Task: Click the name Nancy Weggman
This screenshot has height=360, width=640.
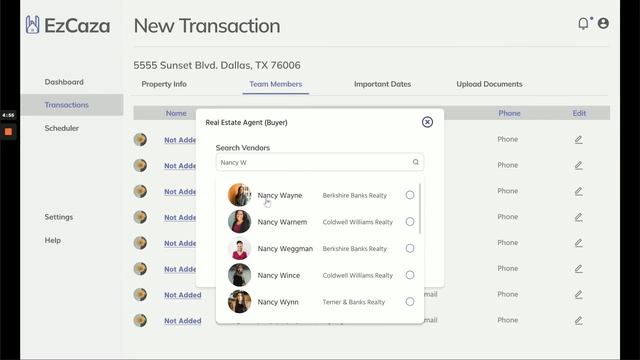Action: coord(285,249)
